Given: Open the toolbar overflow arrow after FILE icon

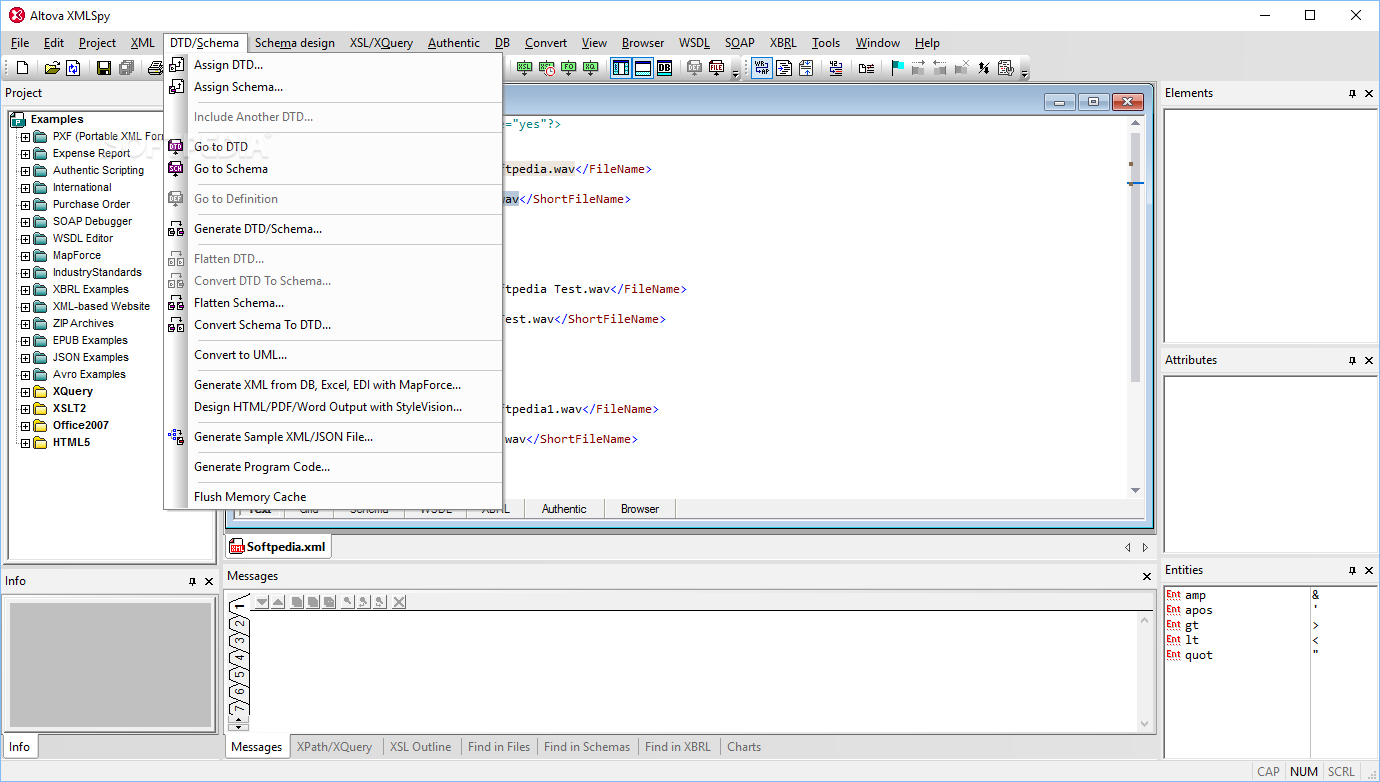Looking at the screenshot, I should tap(736, 74).
